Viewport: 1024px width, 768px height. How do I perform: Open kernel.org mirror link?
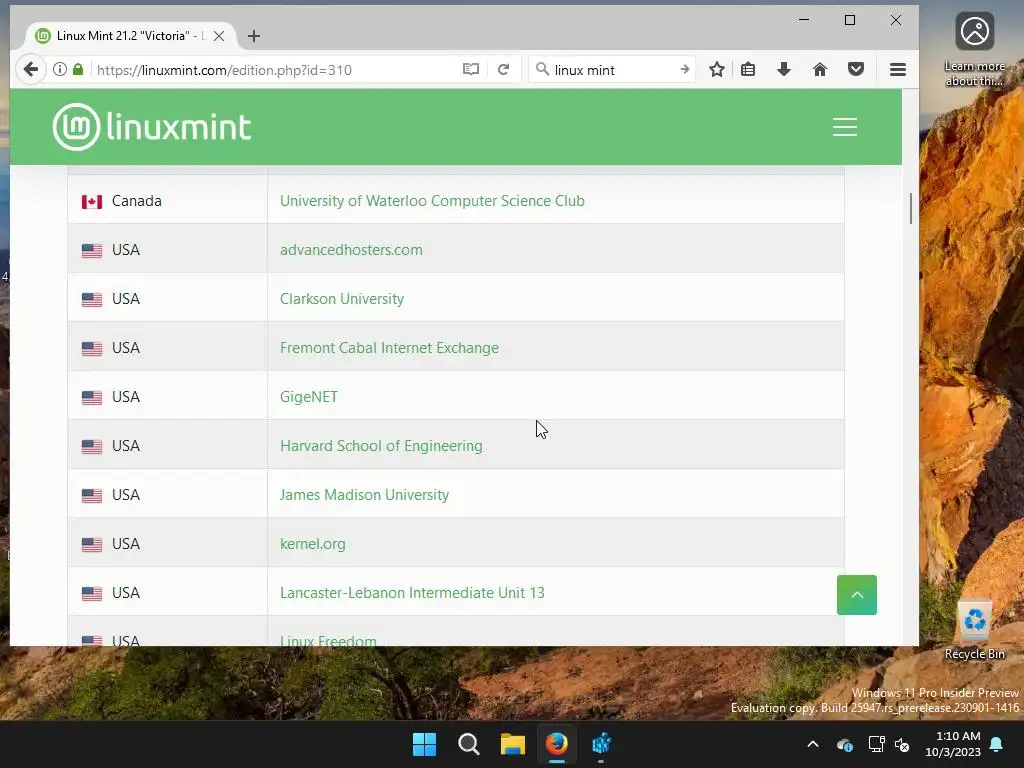(x=312, y=543)
